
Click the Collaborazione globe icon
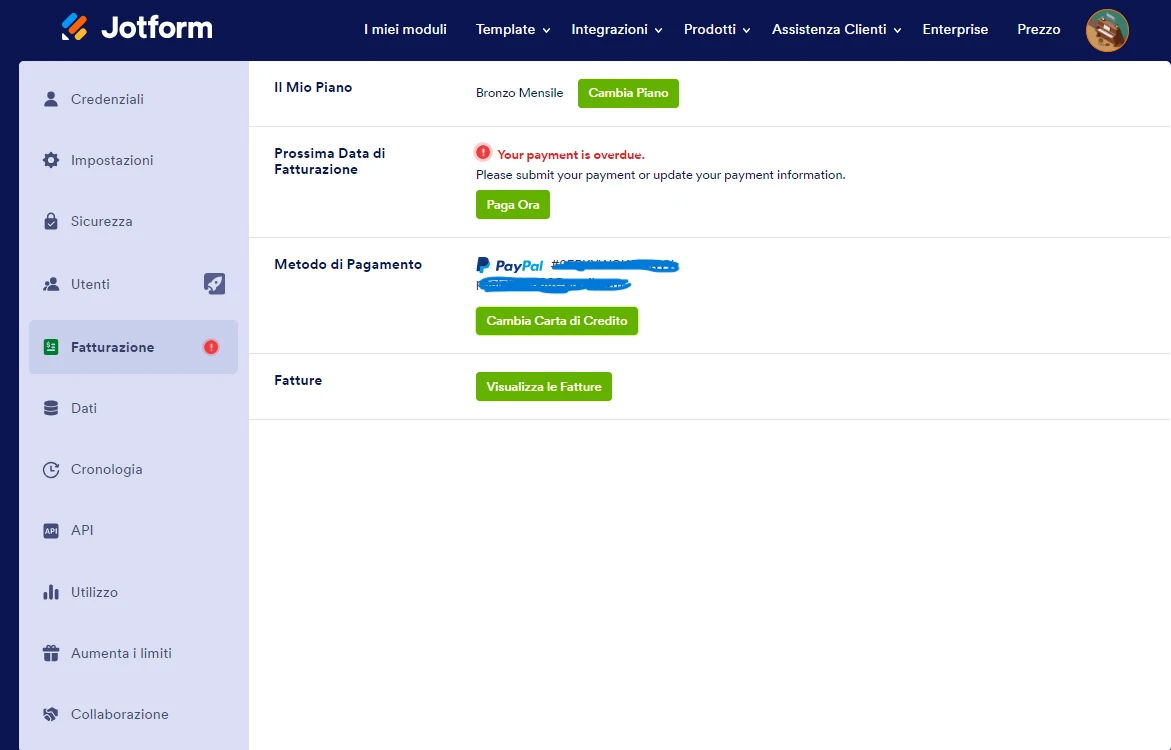pyautogui.click(x=50, y=714)
